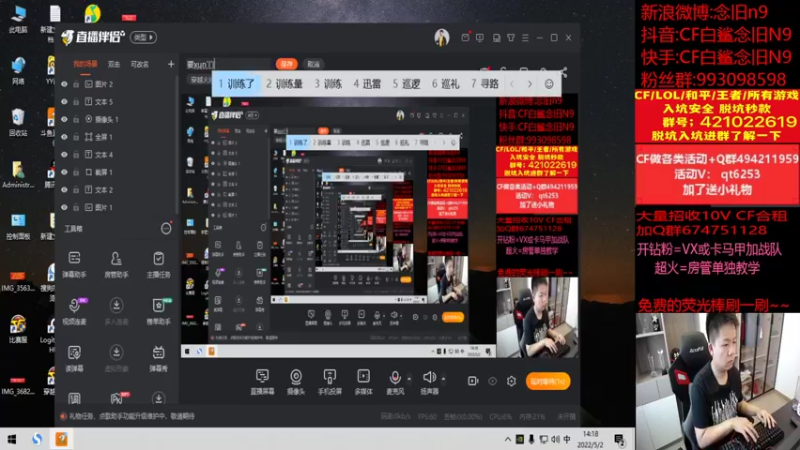Image resolution: width=800 pixels, height=450 pixels.
Task: Open Windows Start menu
Action: [x=12, y=439]
